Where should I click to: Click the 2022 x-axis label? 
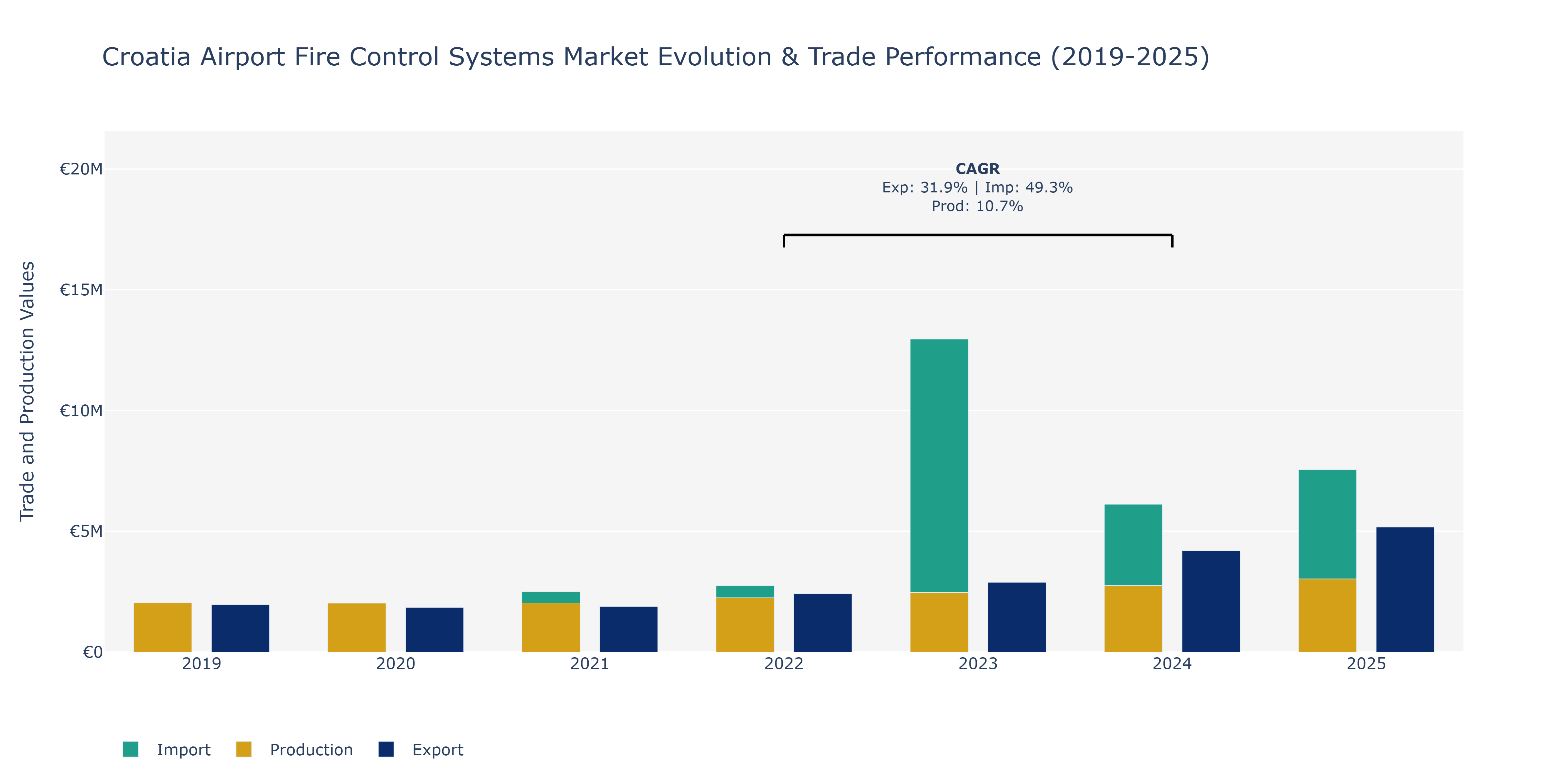point(784,663)
